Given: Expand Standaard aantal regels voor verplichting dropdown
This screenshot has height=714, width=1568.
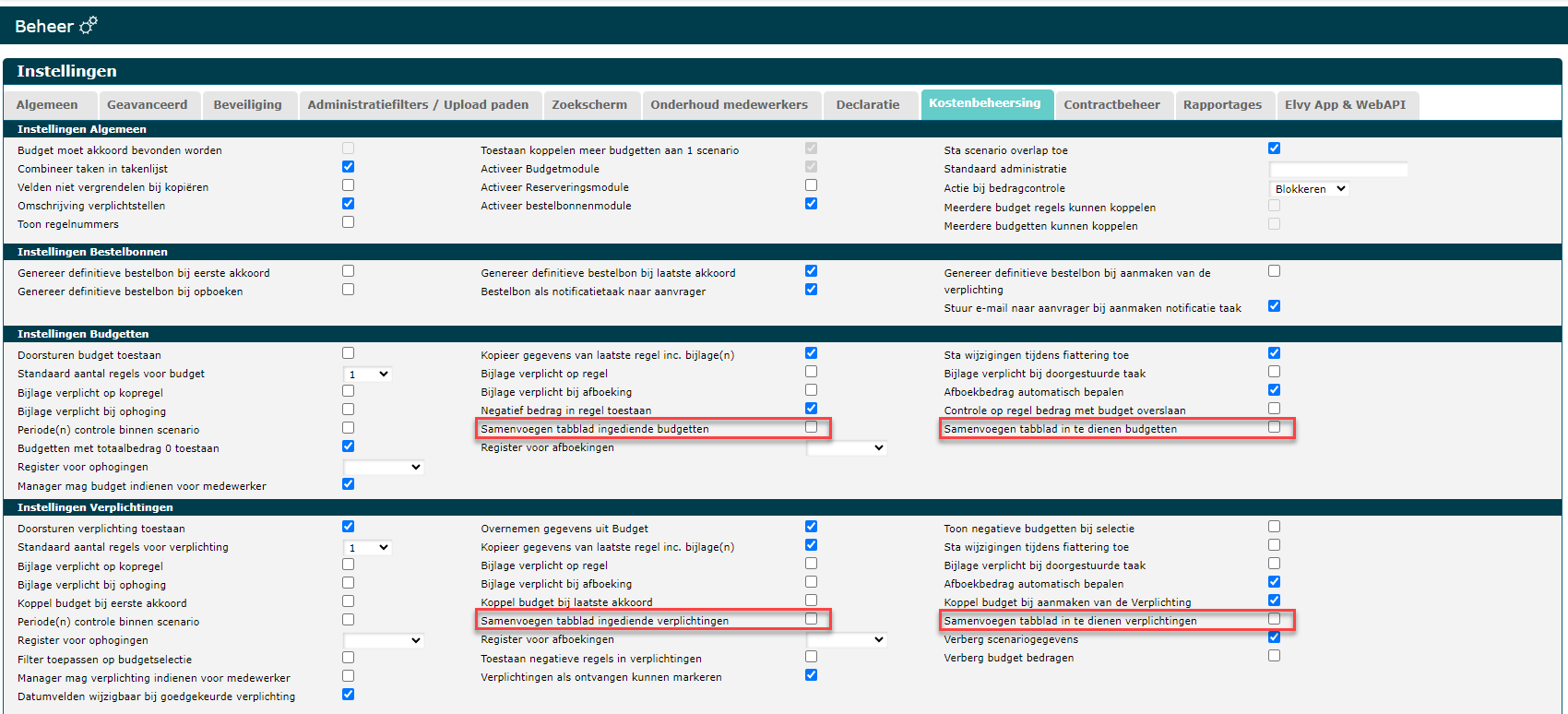Looking at the screenshot, I should click(x=368, y=547).
